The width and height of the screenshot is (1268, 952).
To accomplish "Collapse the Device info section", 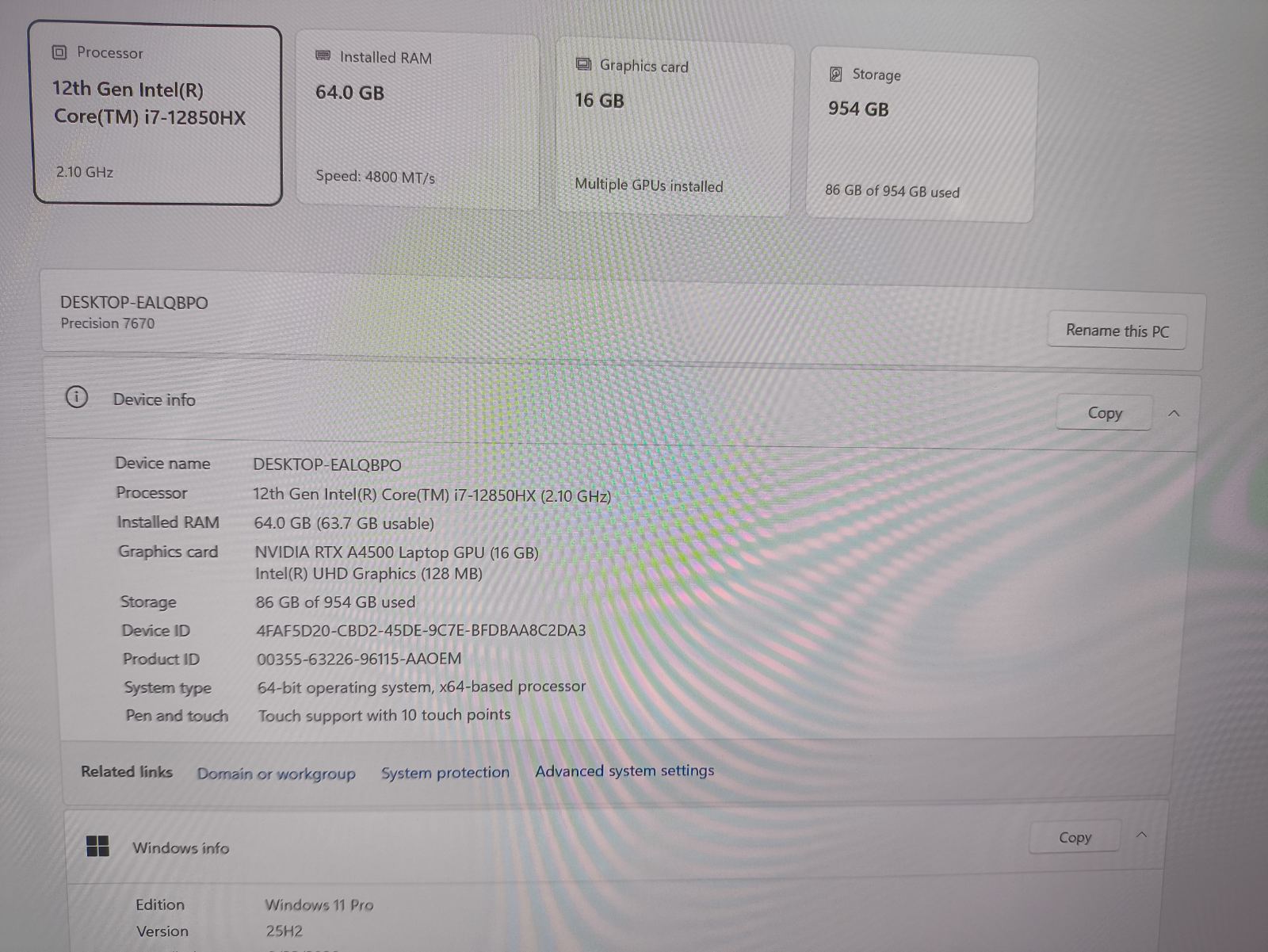I will click(x=1174, y=413).
